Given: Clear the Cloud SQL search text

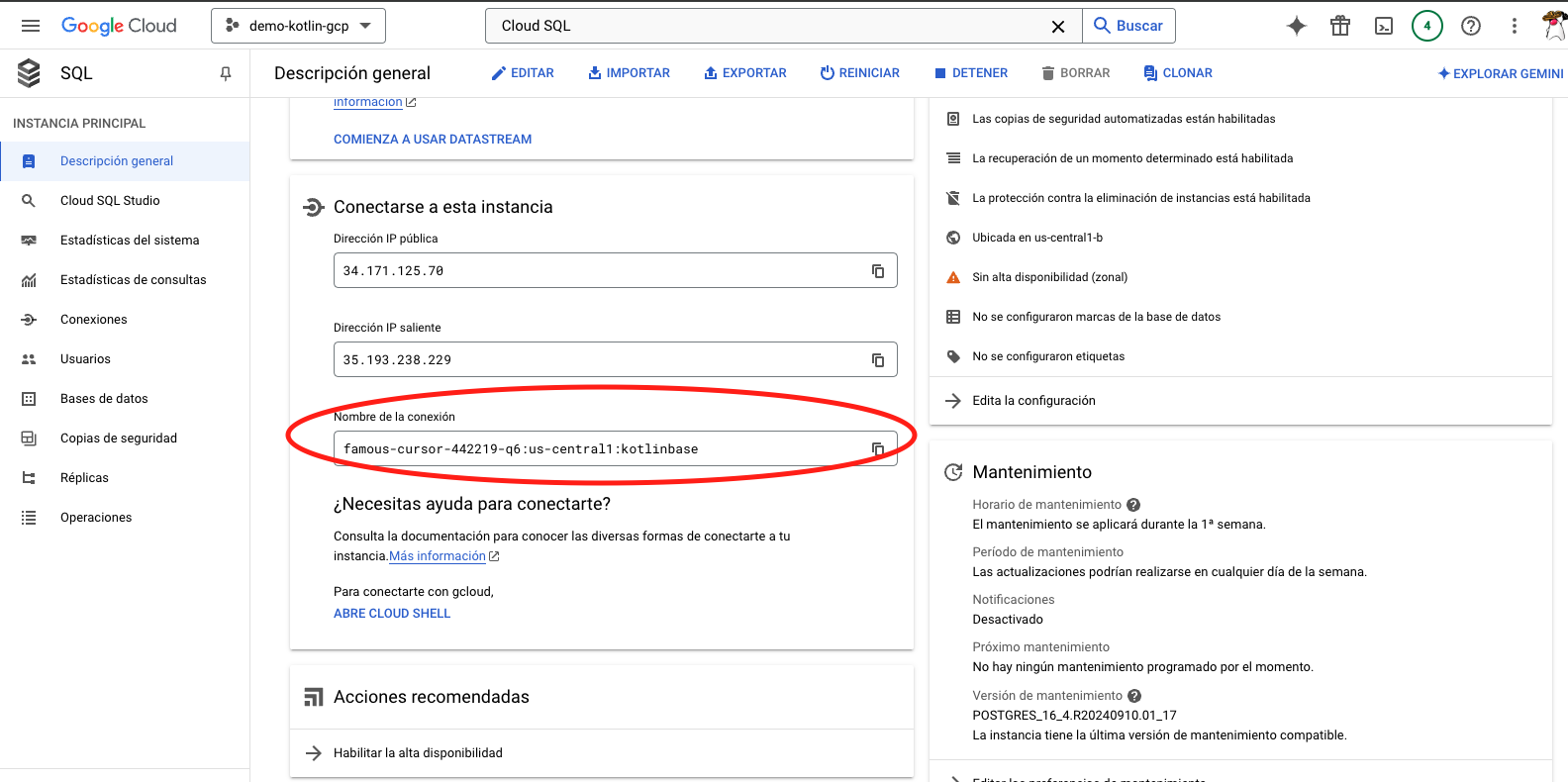Looking at the screenshot, I should (x=1058, y=27).
